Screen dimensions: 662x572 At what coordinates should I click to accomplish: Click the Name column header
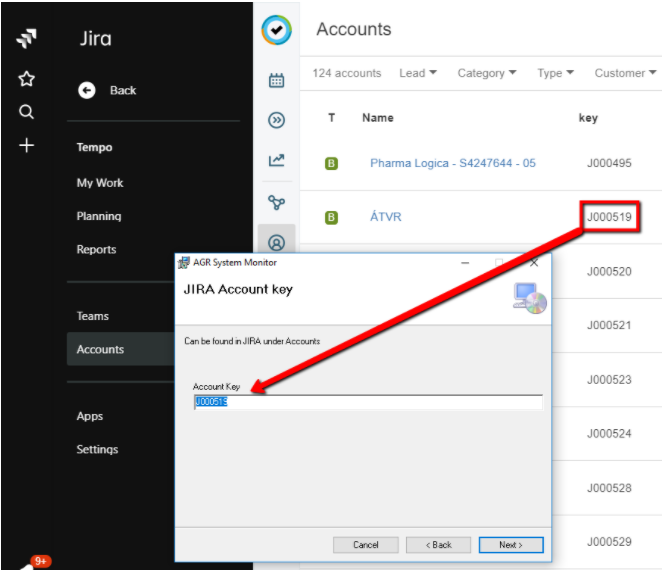(x=377, y=118)
